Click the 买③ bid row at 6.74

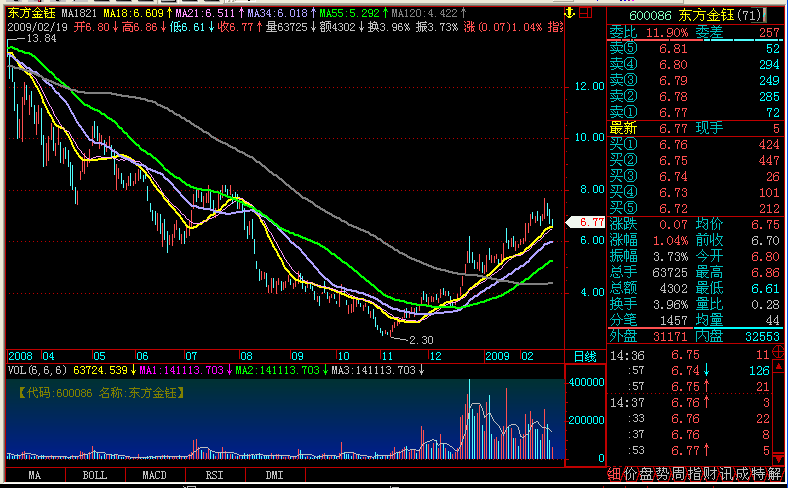coord(695,177)
